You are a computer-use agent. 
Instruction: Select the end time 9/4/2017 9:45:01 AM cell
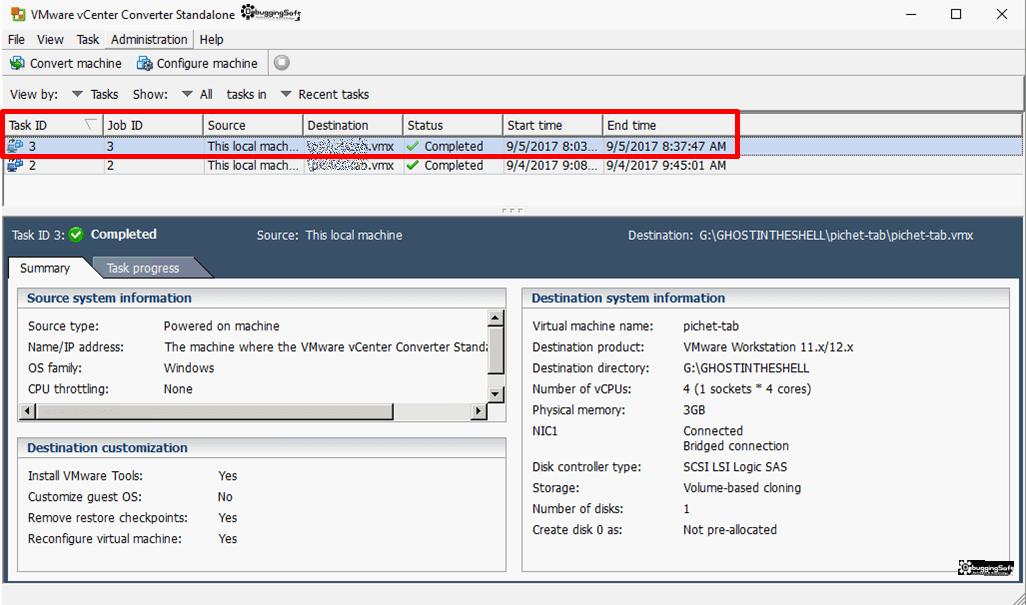pos(666,165)
